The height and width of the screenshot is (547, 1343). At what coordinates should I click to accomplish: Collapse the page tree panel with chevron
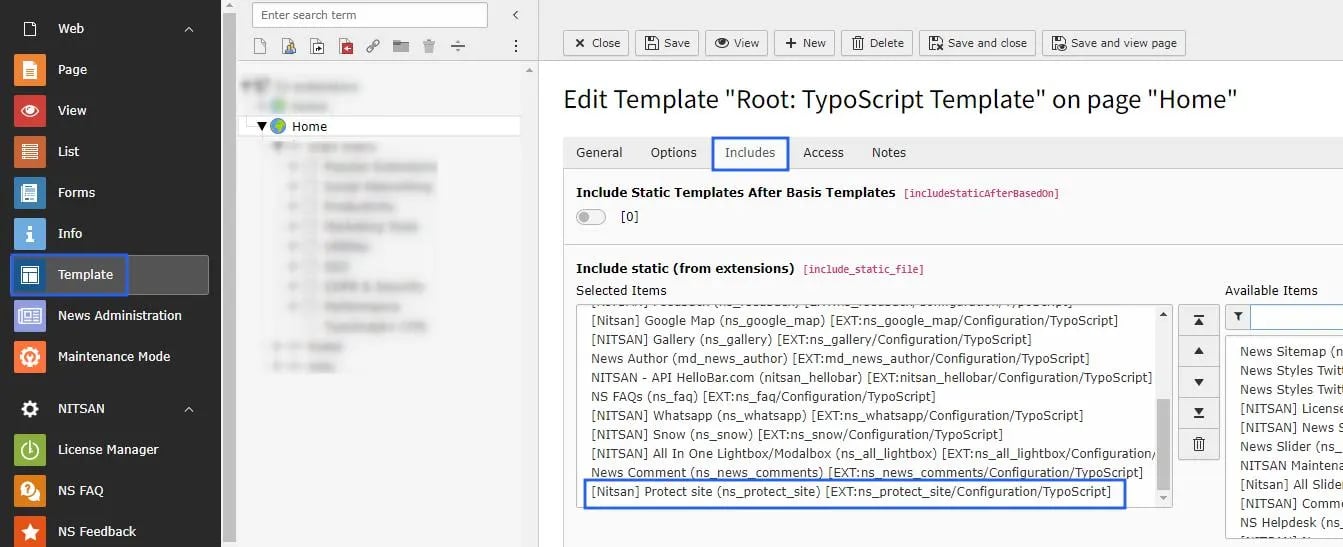pyautogui.click(x=516, y=15)
